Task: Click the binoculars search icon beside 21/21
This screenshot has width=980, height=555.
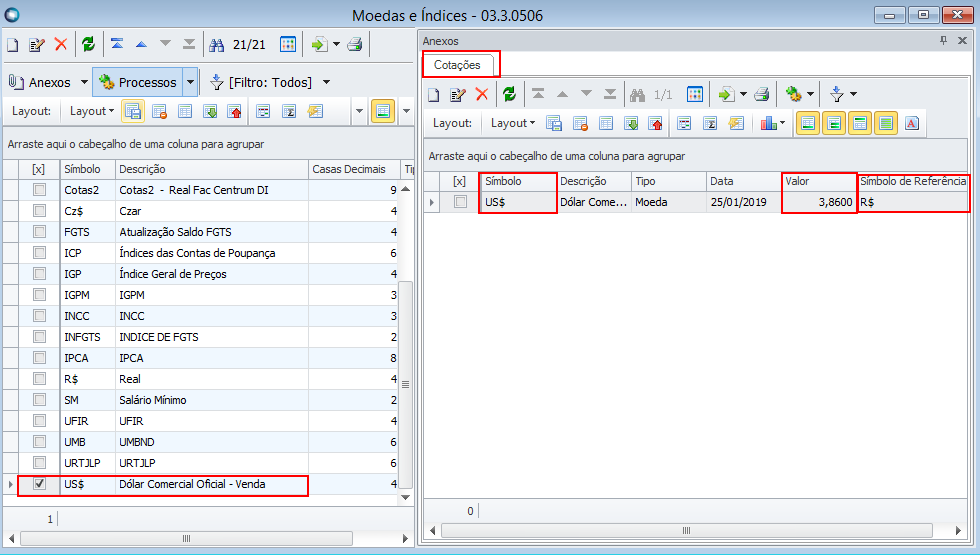Action: click(216, 44)
